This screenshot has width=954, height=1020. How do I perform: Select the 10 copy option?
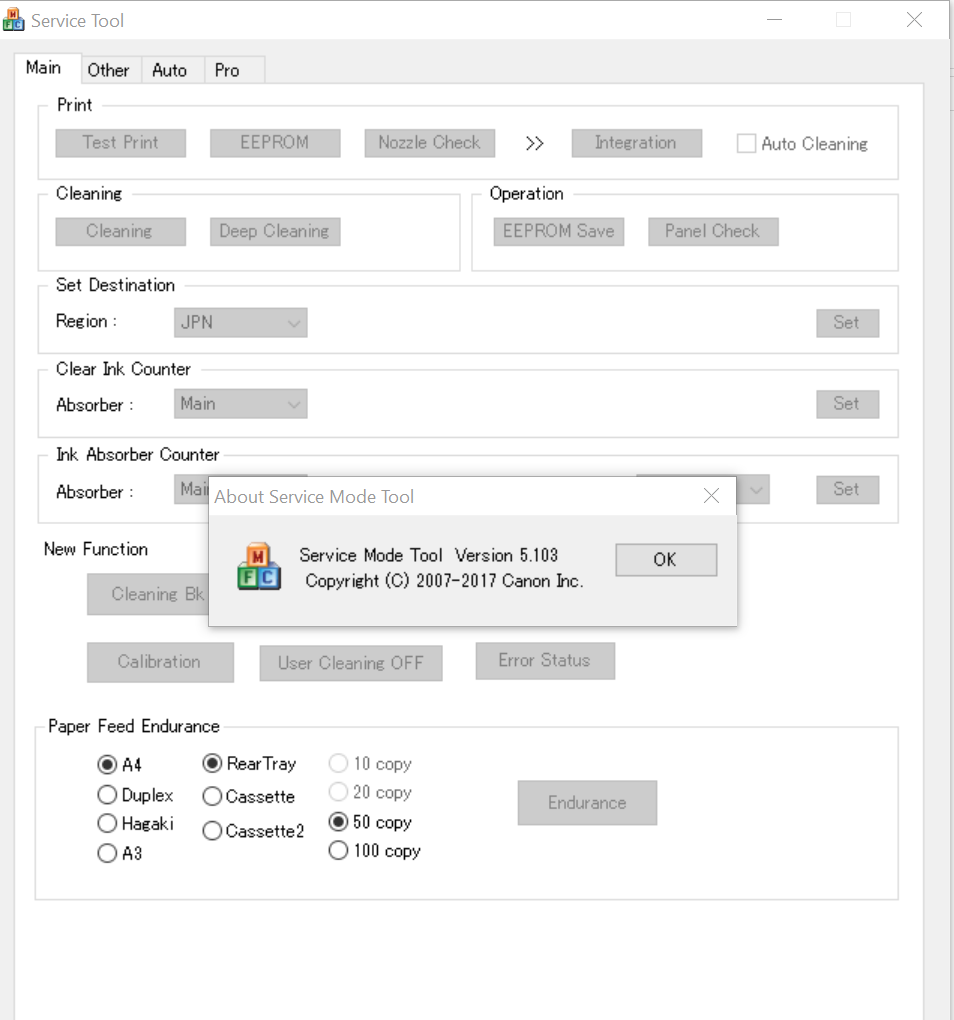pyautogui.click(x=338, y=762)
